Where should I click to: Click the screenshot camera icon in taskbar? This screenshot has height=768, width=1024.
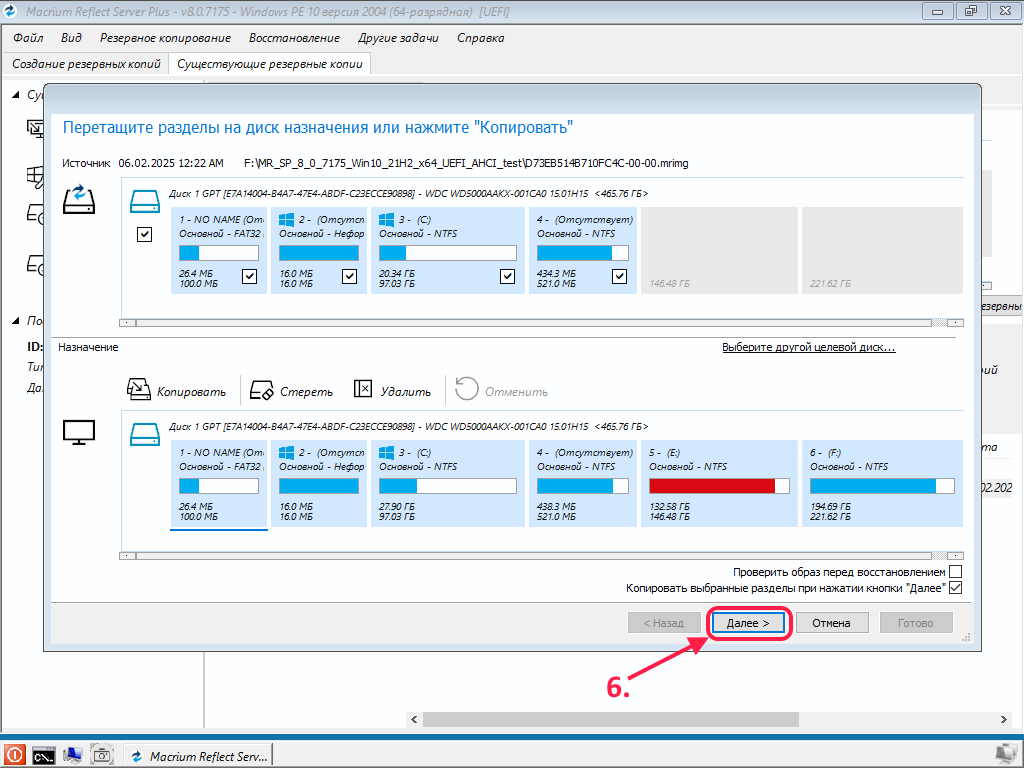(102, 755)
